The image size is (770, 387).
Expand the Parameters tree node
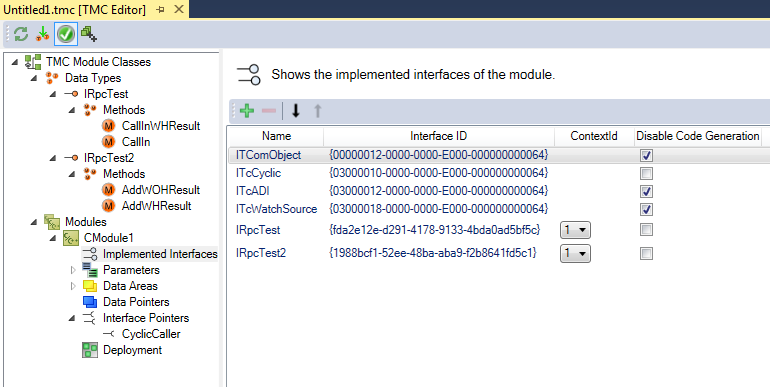coord(73,270)
